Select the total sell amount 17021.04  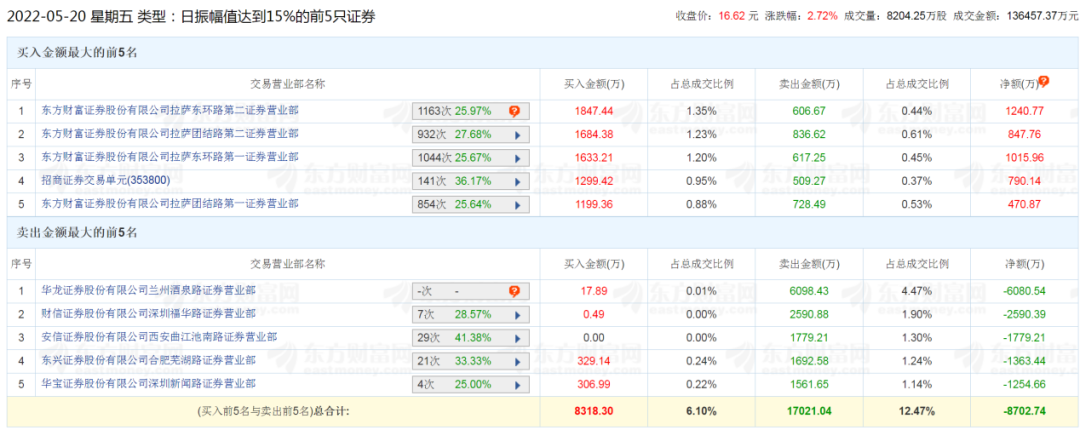[x=809, y=412]
